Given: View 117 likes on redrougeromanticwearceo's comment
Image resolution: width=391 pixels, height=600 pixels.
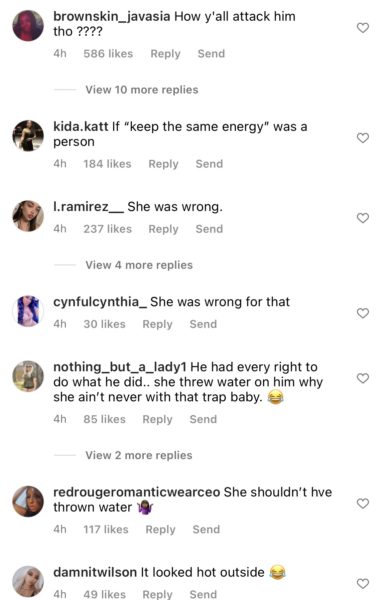Looking at the screenshot, I should pos(106,530).
